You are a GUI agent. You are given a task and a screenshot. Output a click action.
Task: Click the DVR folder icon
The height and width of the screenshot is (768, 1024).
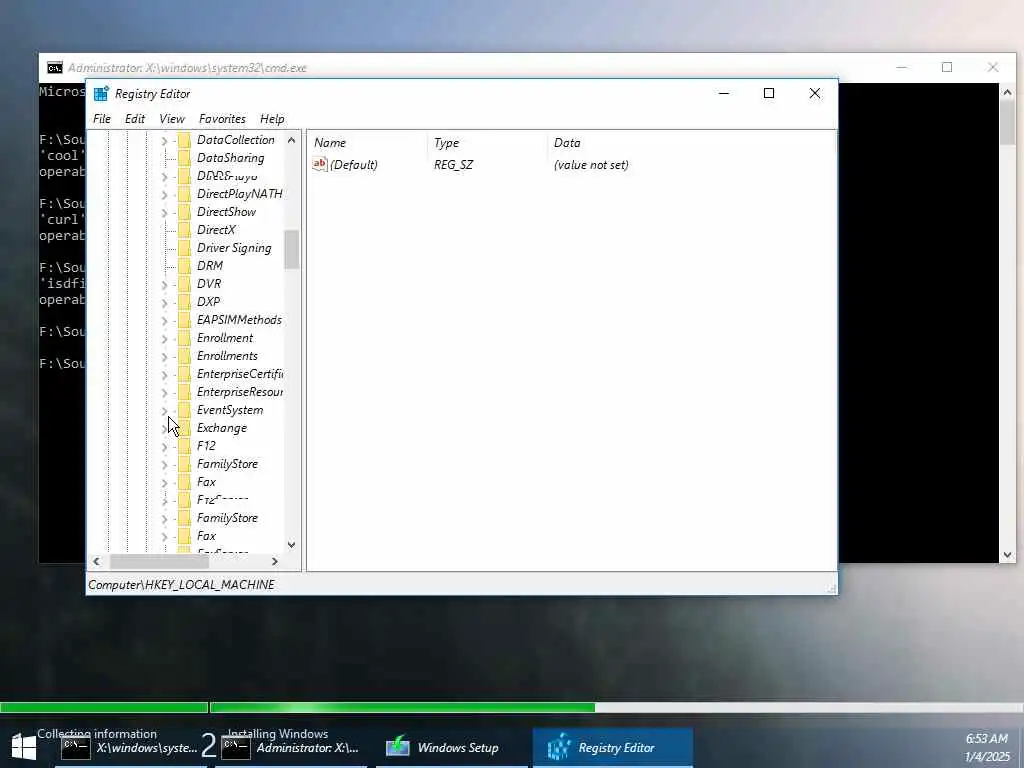(184, 283)
